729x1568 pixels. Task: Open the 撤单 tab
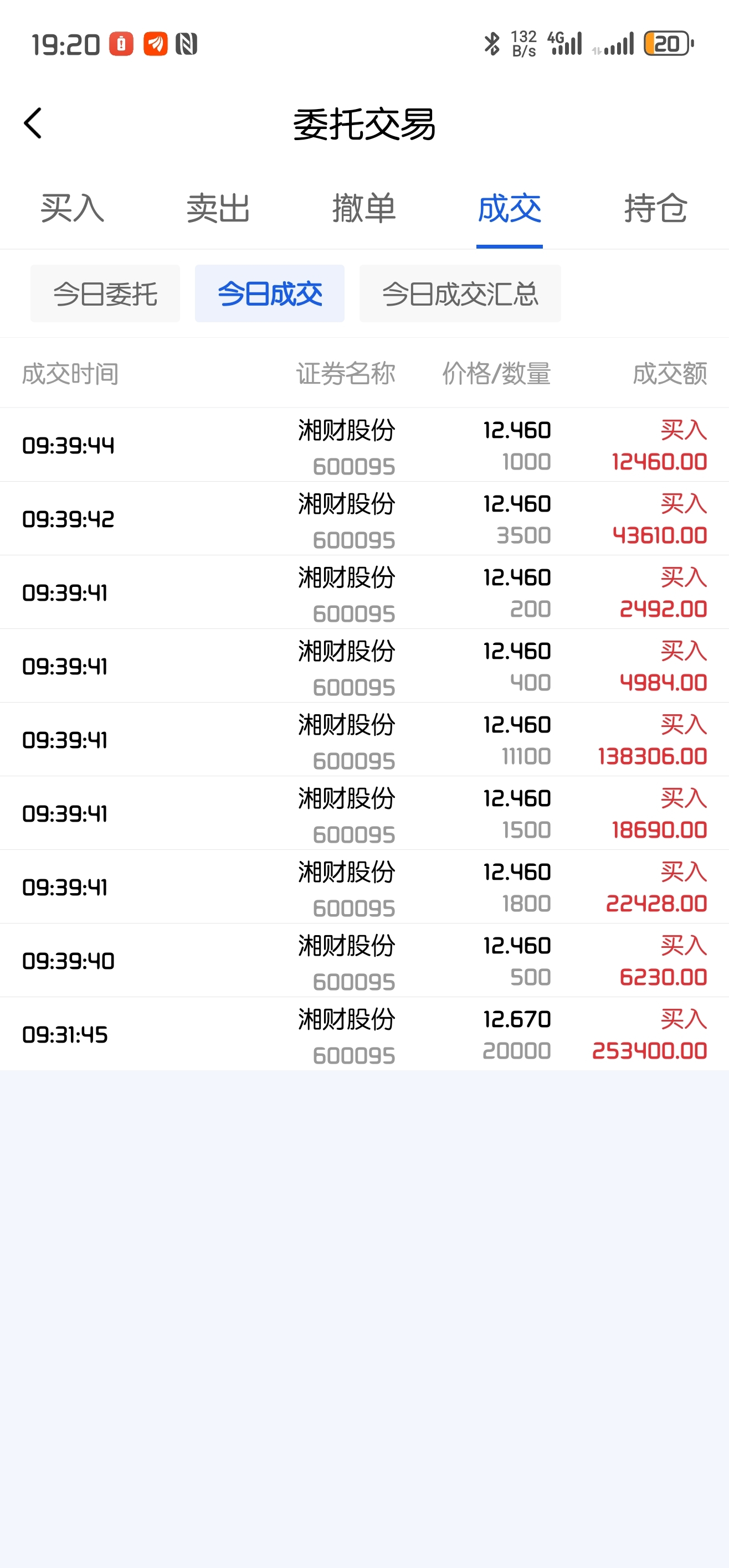(364, 209)
